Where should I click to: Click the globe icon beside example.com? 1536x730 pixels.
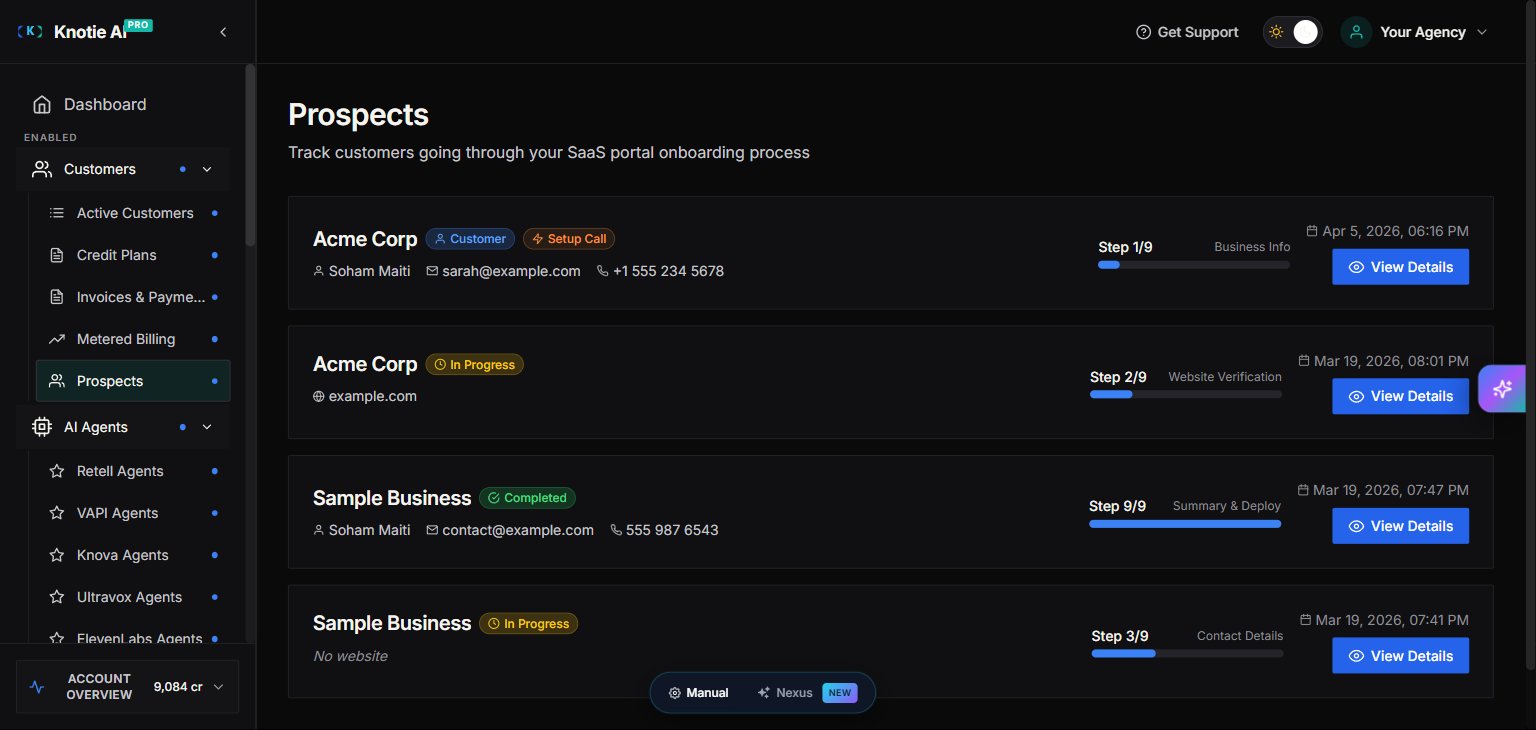click(319, 396)
